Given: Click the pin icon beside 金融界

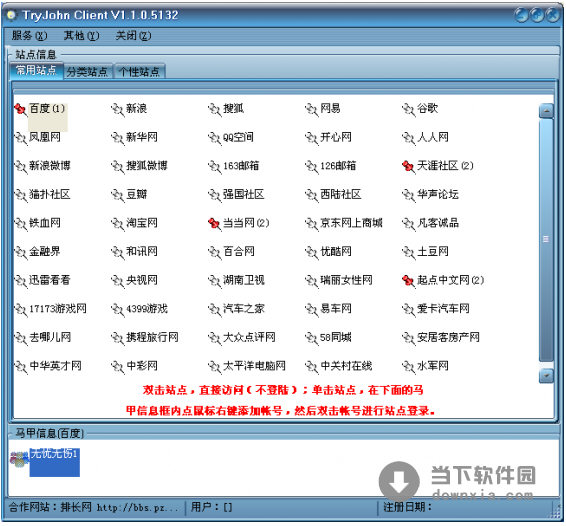Looking at the screenshot, I should (x=20, y=252).
